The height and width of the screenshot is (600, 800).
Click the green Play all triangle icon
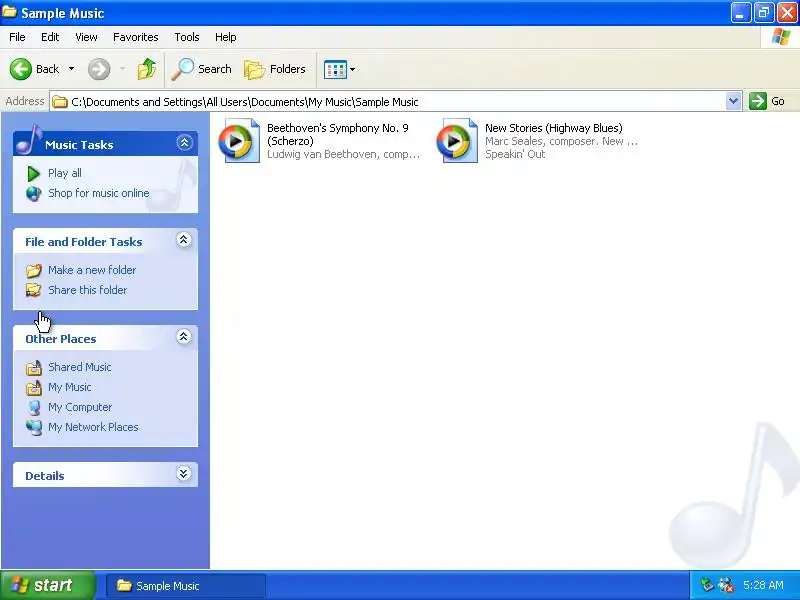click(34, 173)
